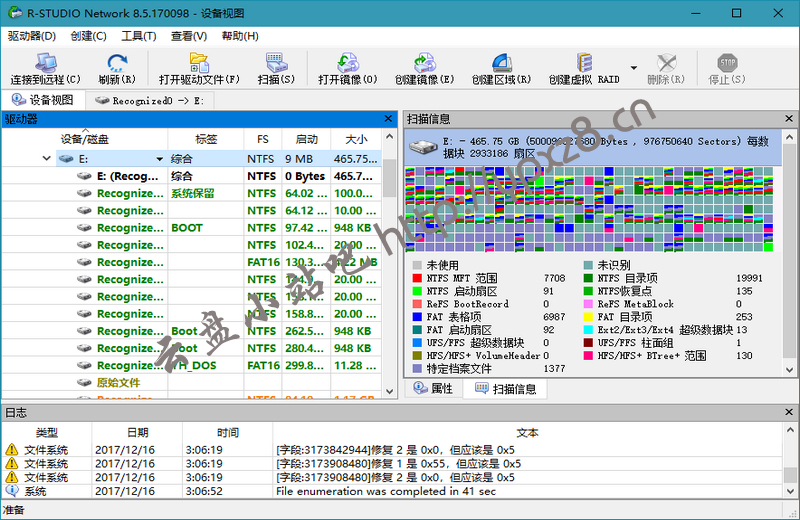The image size is (800, 520).
Task: Close the 日志 panel
Action: (789, 412)
